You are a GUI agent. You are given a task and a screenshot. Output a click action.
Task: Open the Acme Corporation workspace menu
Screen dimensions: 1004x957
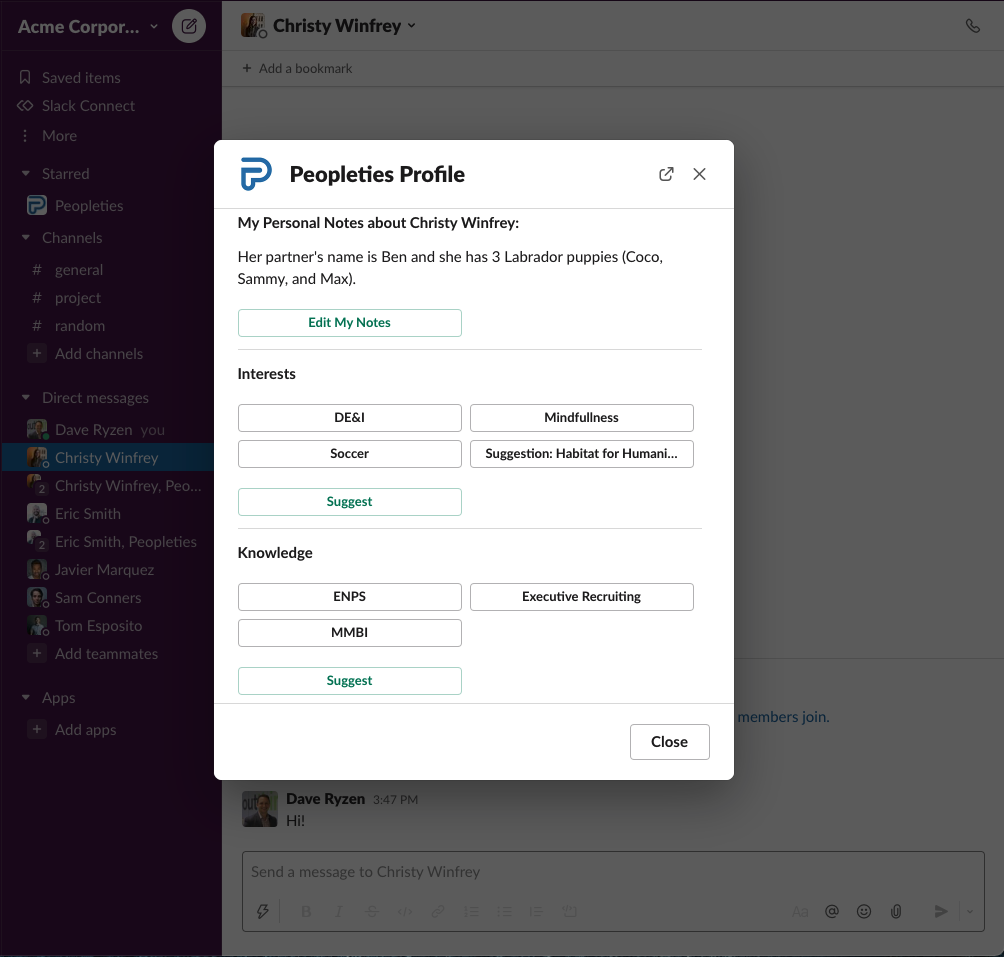[88, 26]
